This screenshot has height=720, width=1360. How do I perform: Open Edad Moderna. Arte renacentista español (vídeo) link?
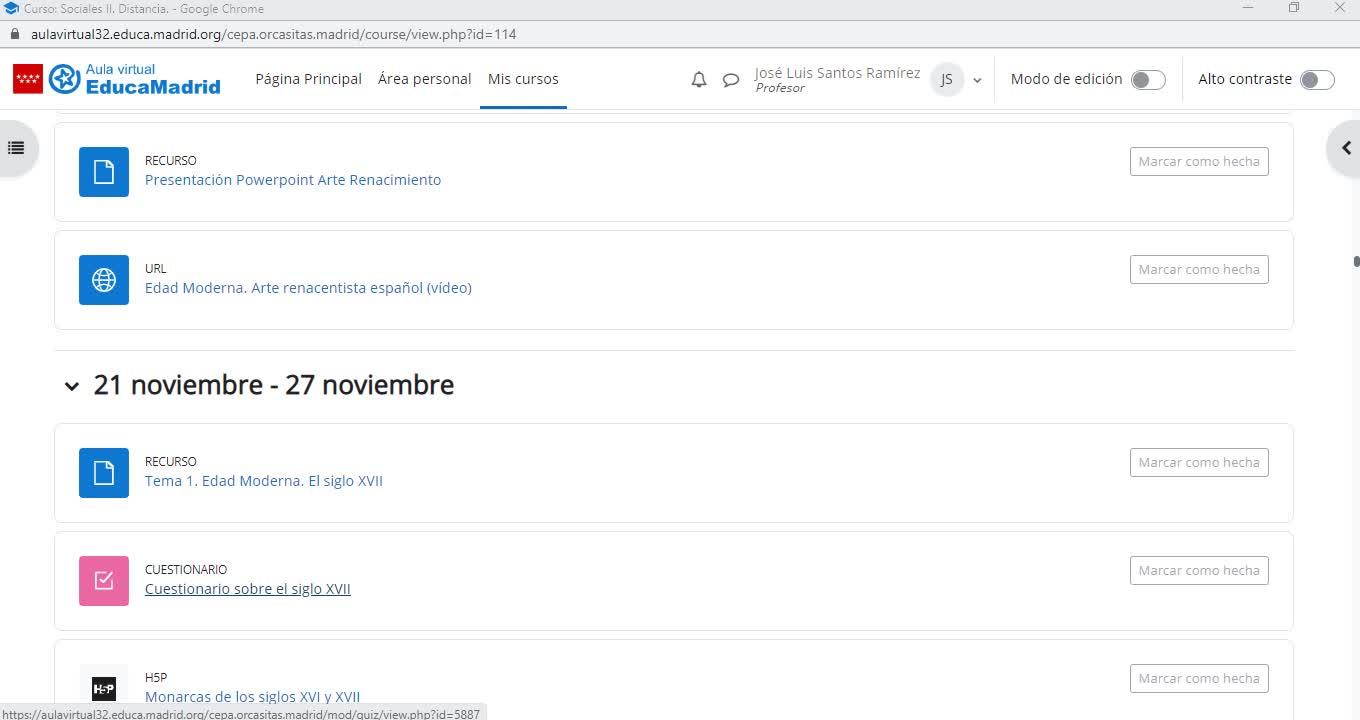[x=308, y=288]
